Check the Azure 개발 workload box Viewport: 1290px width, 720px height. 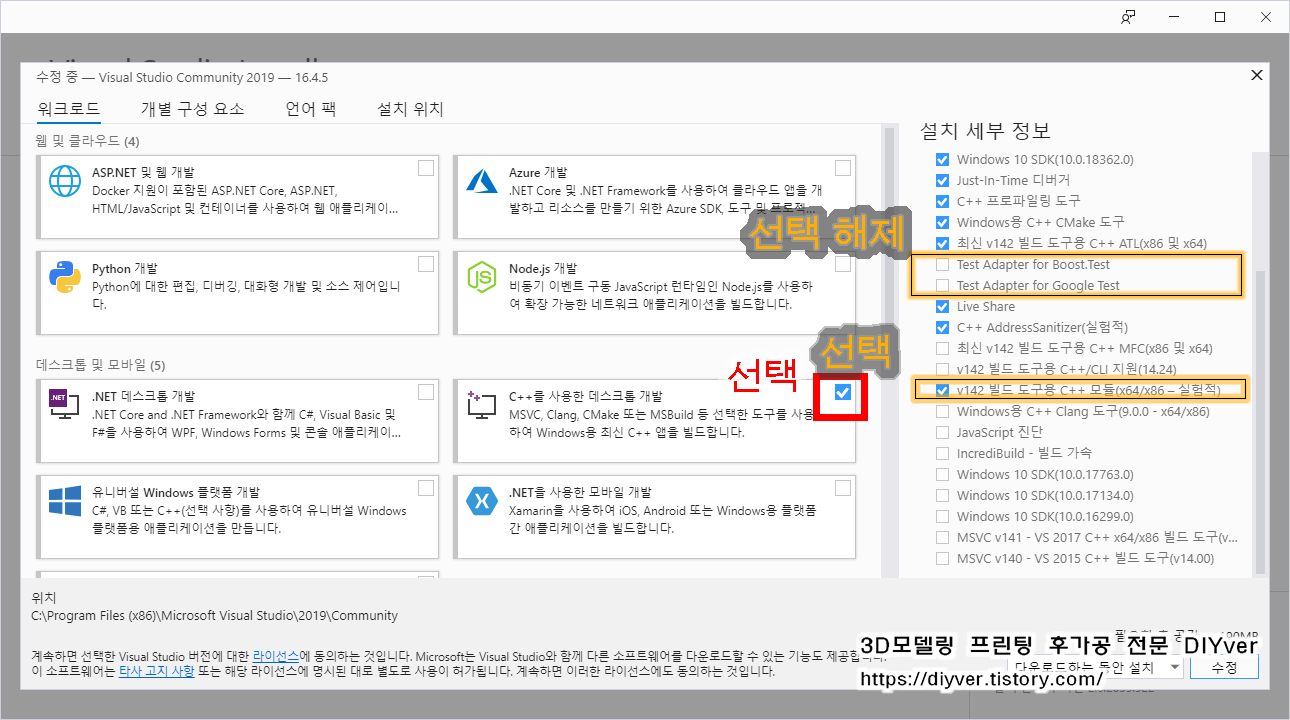(x=843, y=168)
